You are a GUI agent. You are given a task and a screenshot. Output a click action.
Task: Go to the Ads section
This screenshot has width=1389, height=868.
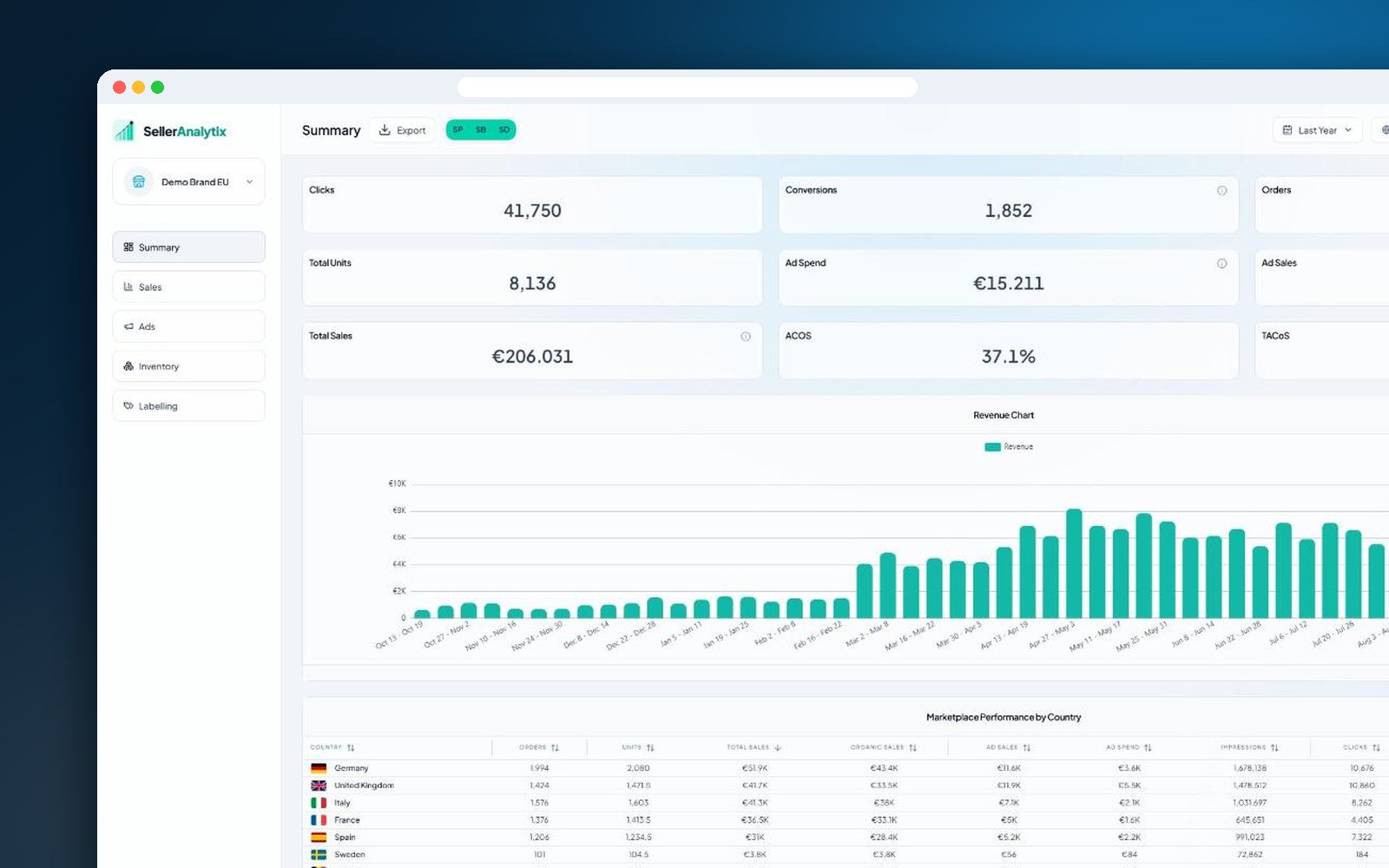[x=188, y=326]
